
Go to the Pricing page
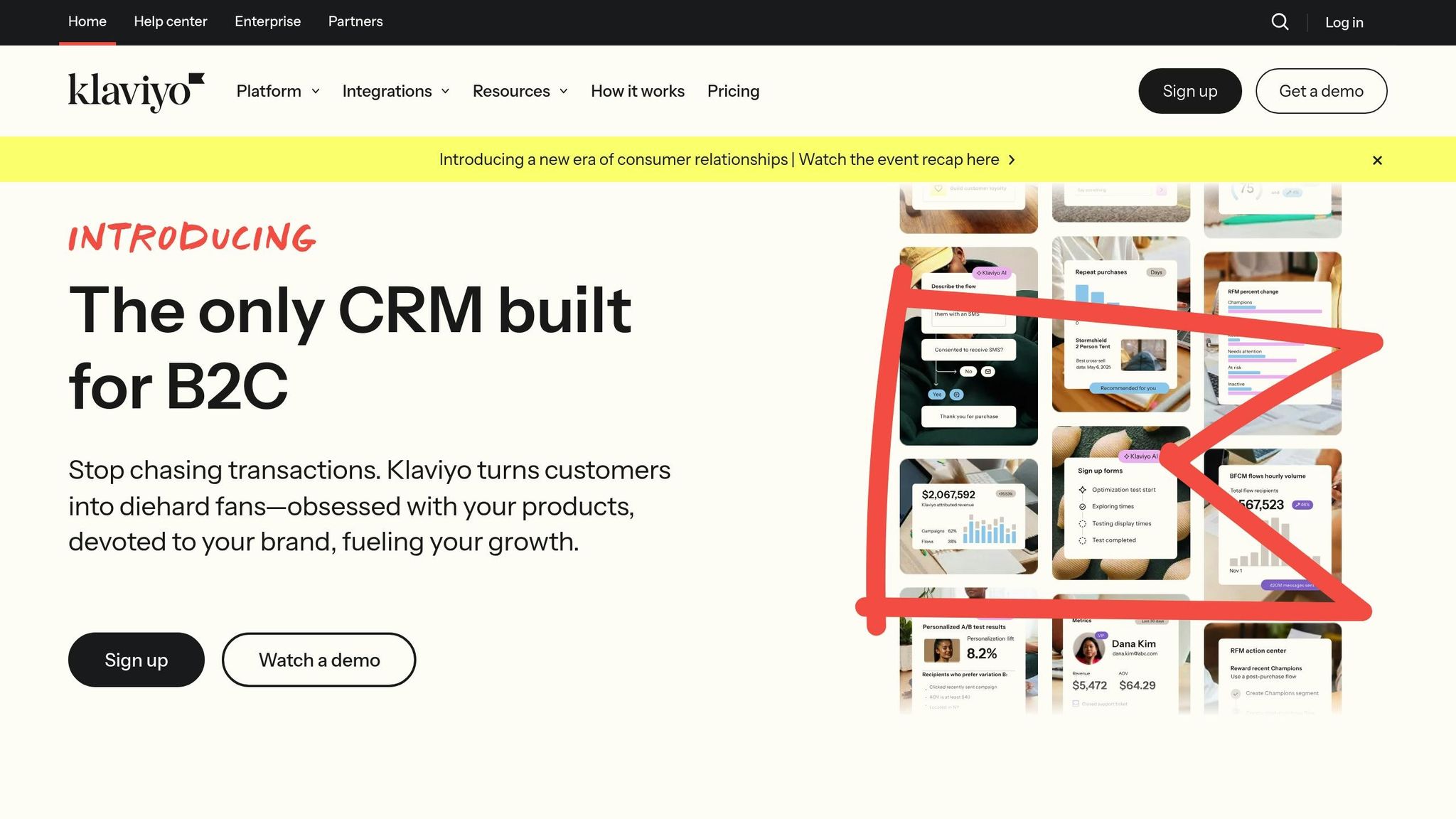coord(733,91)
